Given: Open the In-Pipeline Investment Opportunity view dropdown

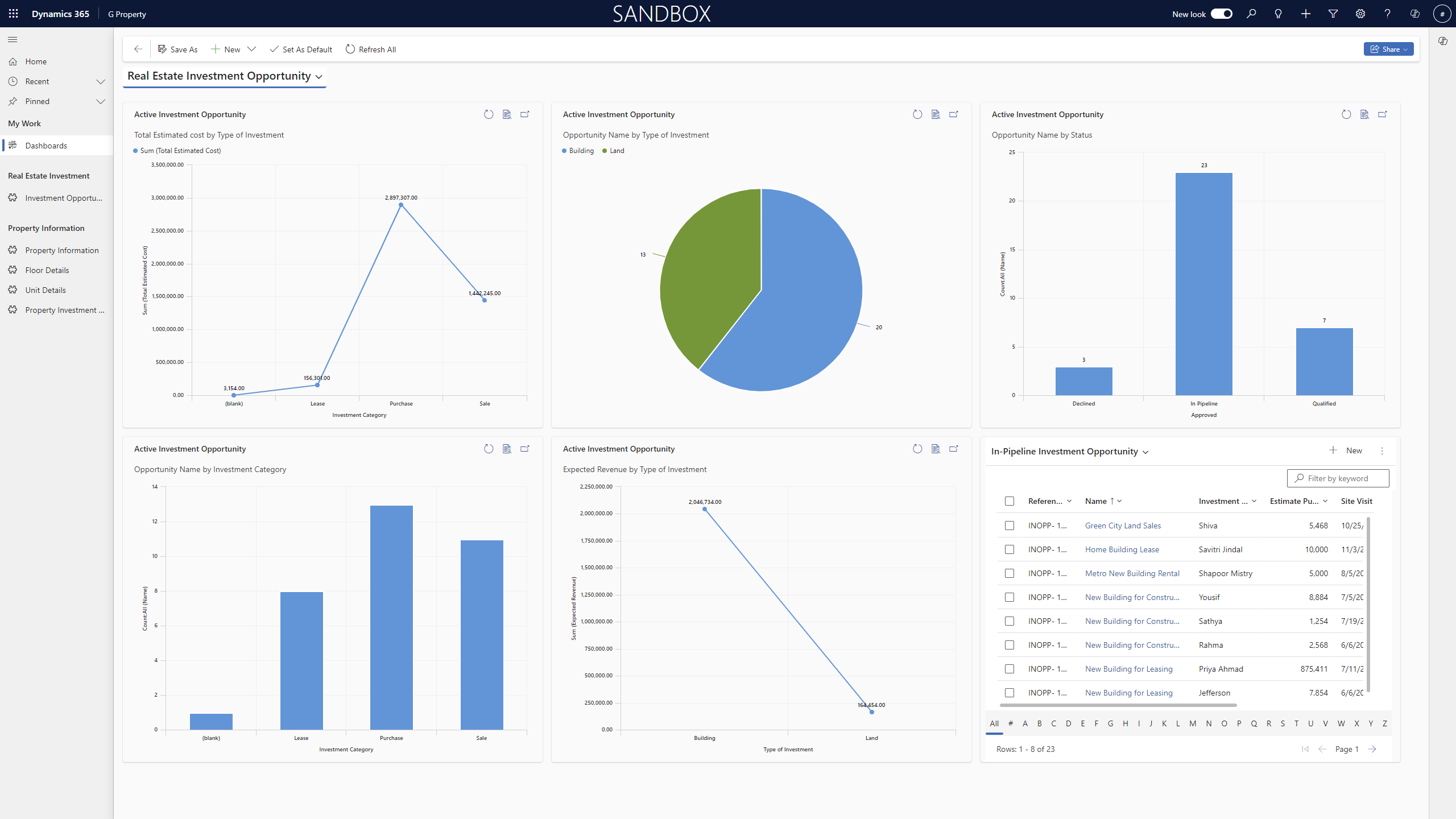Looking at the screenshot, I should [x=1145, y=452].
